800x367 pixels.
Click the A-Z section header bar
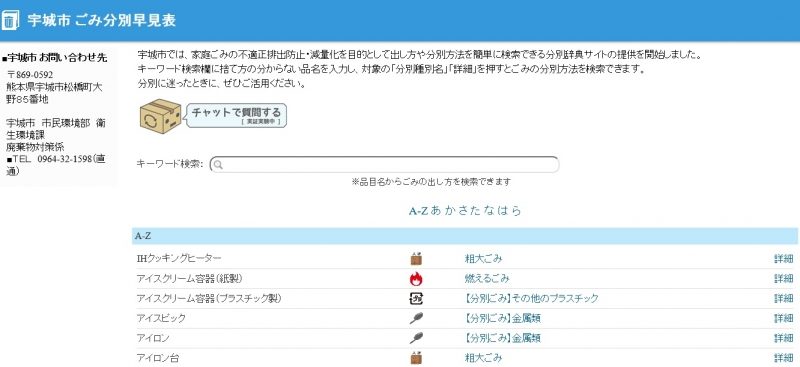[465, 236]
